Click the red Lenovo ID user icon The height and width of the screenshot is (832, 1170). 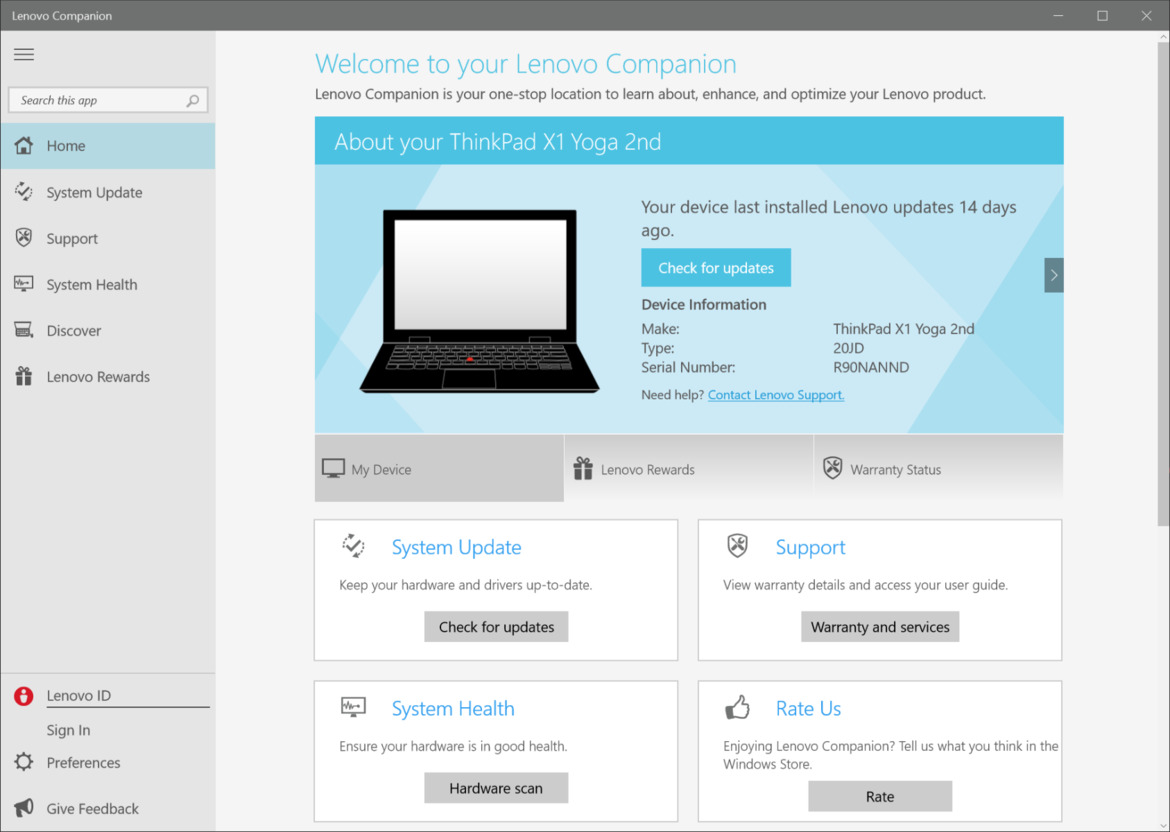coord(24,695)
